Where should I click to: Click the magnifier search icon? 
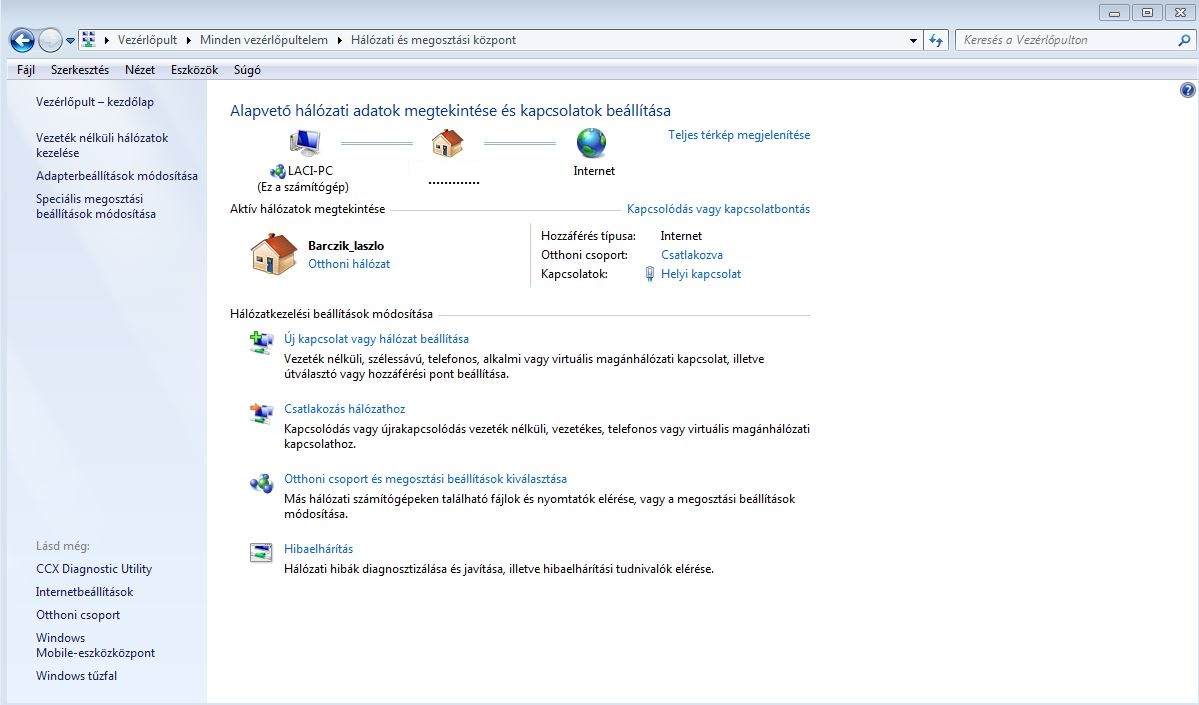coord(1184,40)
